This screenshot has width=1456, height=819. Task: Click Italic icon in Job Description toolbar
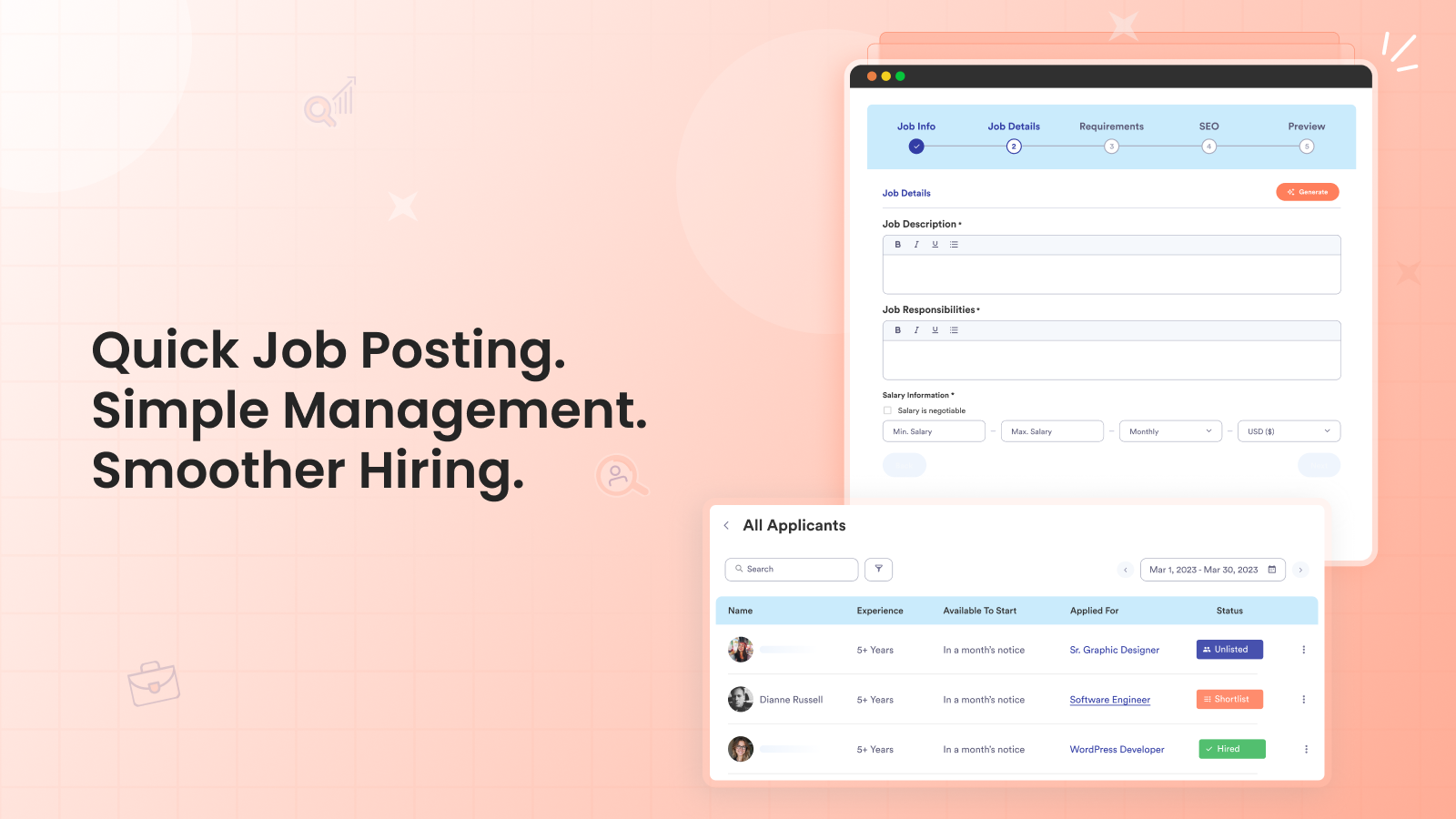point(916,245)
